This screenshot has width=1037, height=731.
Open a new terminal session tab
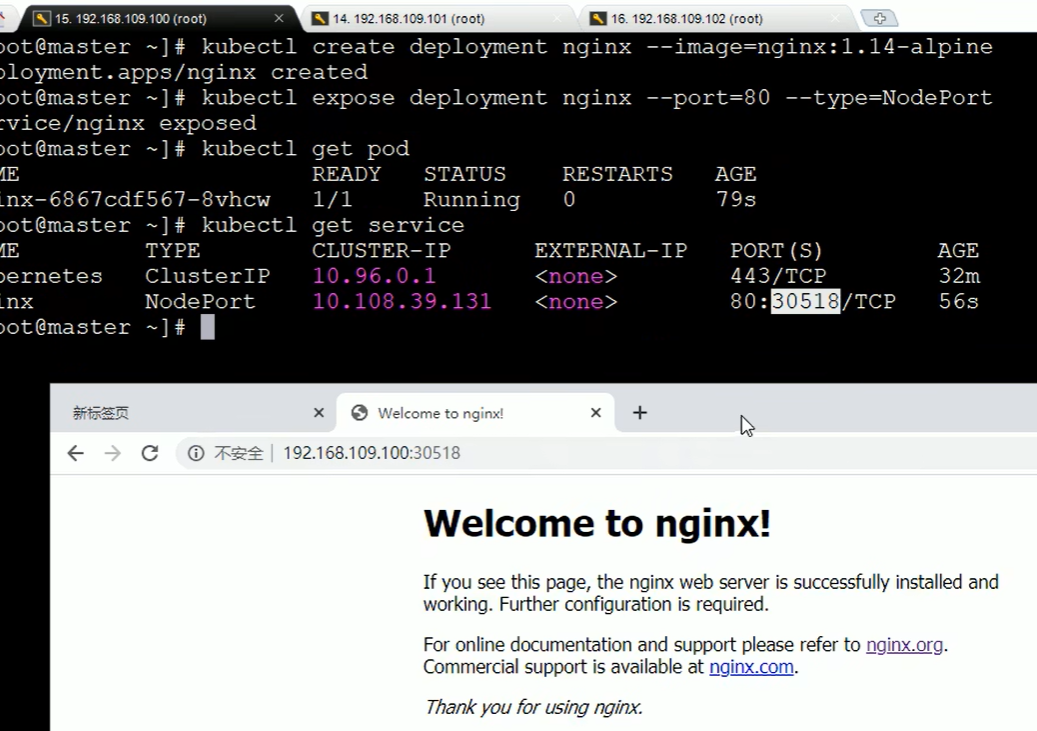click(879, 19)
